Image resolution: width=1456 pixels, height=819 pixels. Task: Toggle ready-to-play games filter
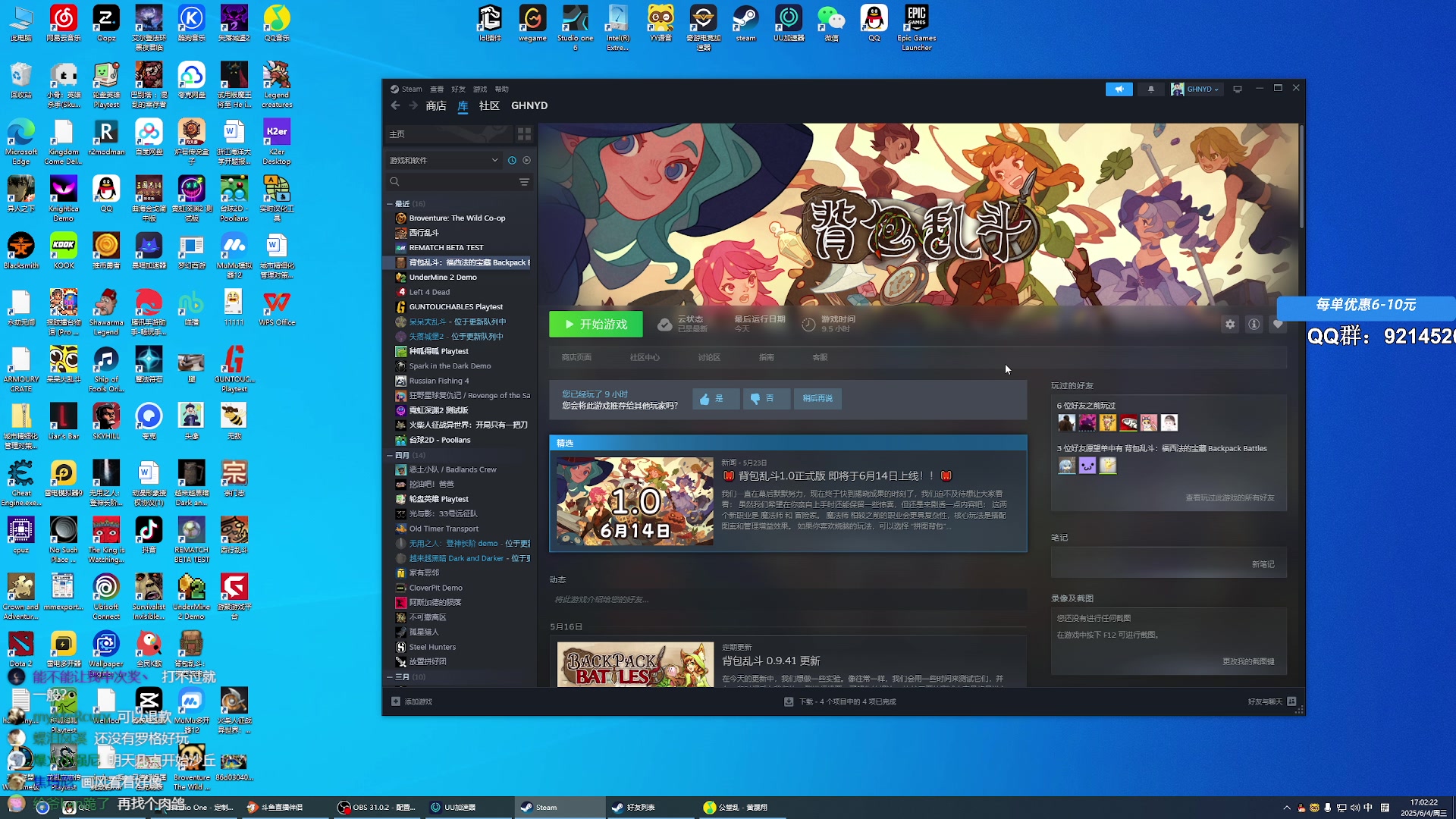tap(526, 161)
